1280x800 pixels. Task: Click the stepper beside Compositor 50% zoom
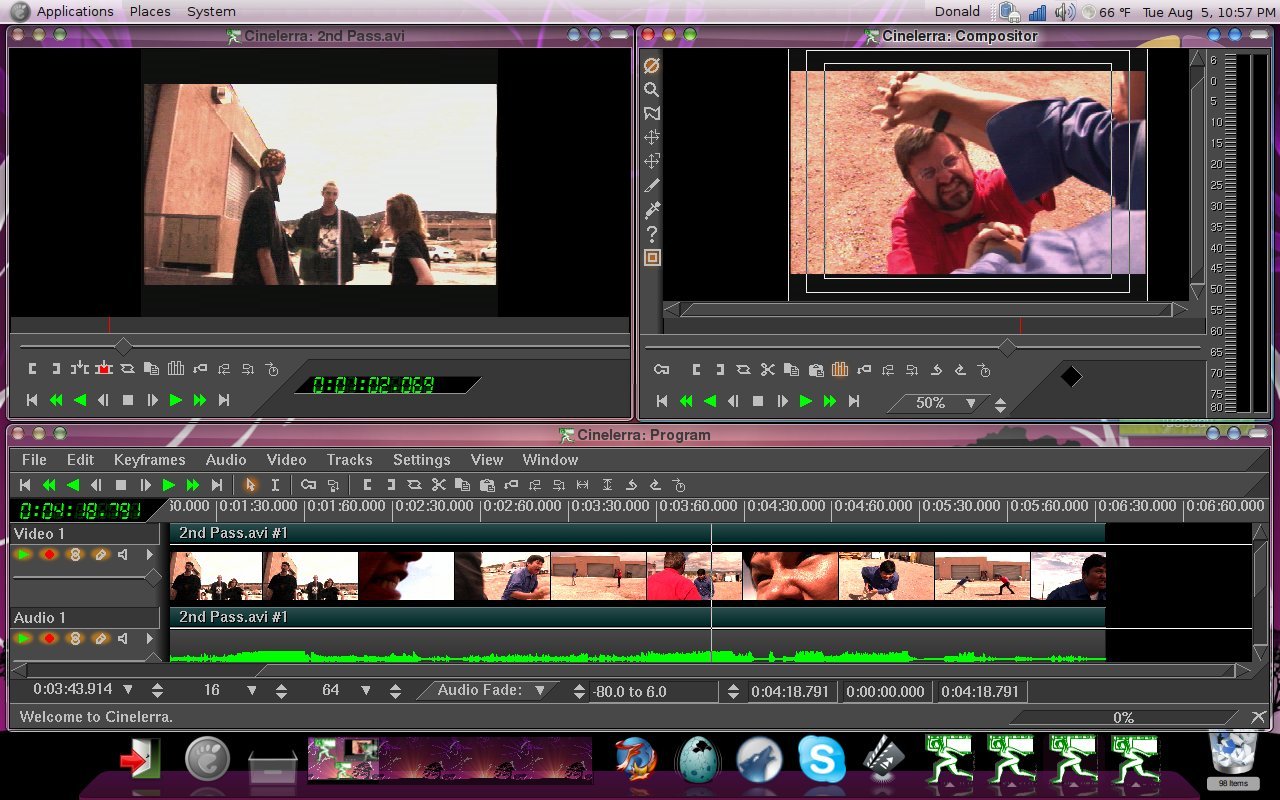pos(1000,405)
